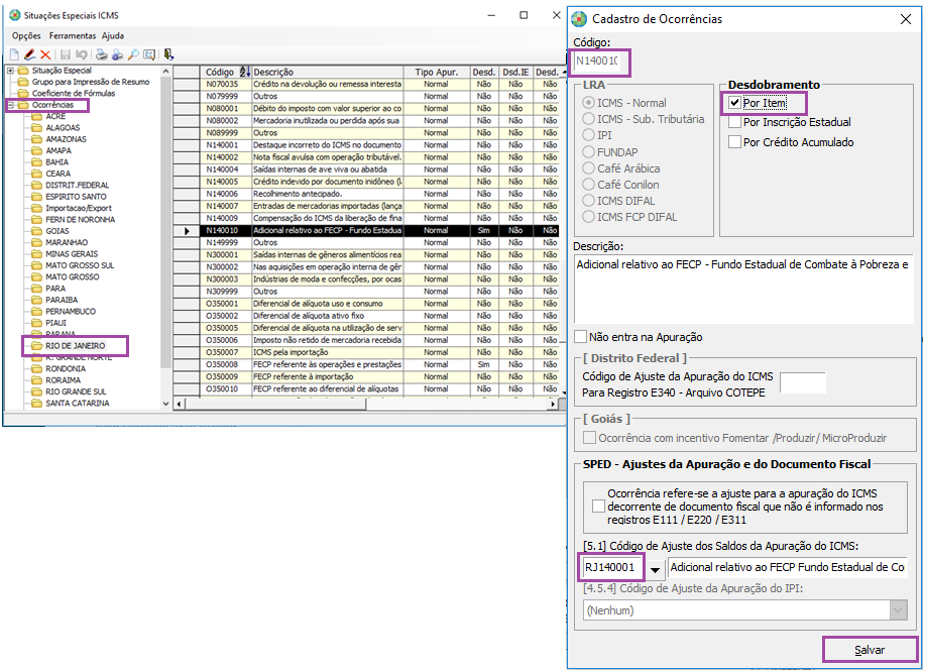925x670 pixels.
Task: Click the Print toolbar icon
Action: (101, 55)
